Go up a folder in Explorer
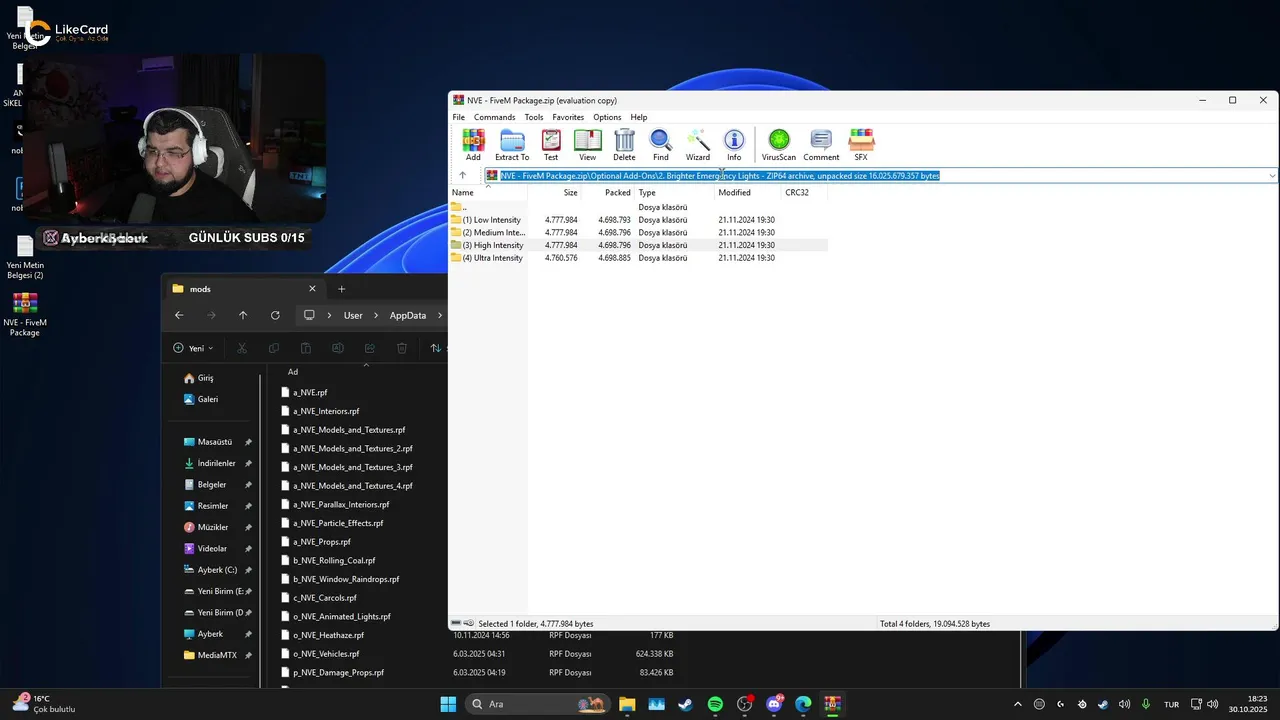 point(243,315)
